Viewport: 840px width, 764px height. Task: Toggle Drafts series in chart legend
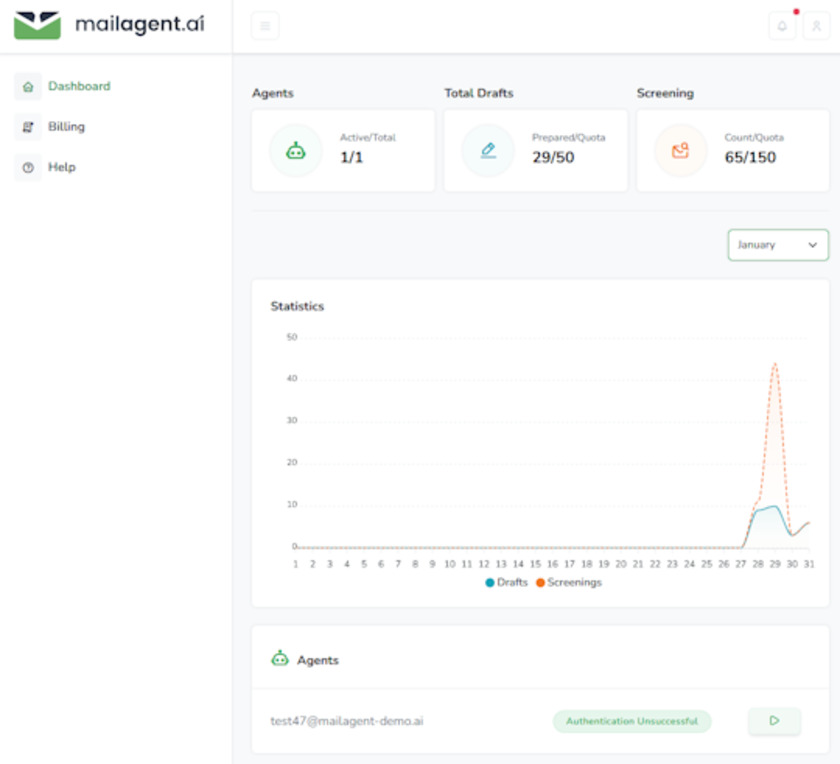pyautogui.click(x=507, y=582)
